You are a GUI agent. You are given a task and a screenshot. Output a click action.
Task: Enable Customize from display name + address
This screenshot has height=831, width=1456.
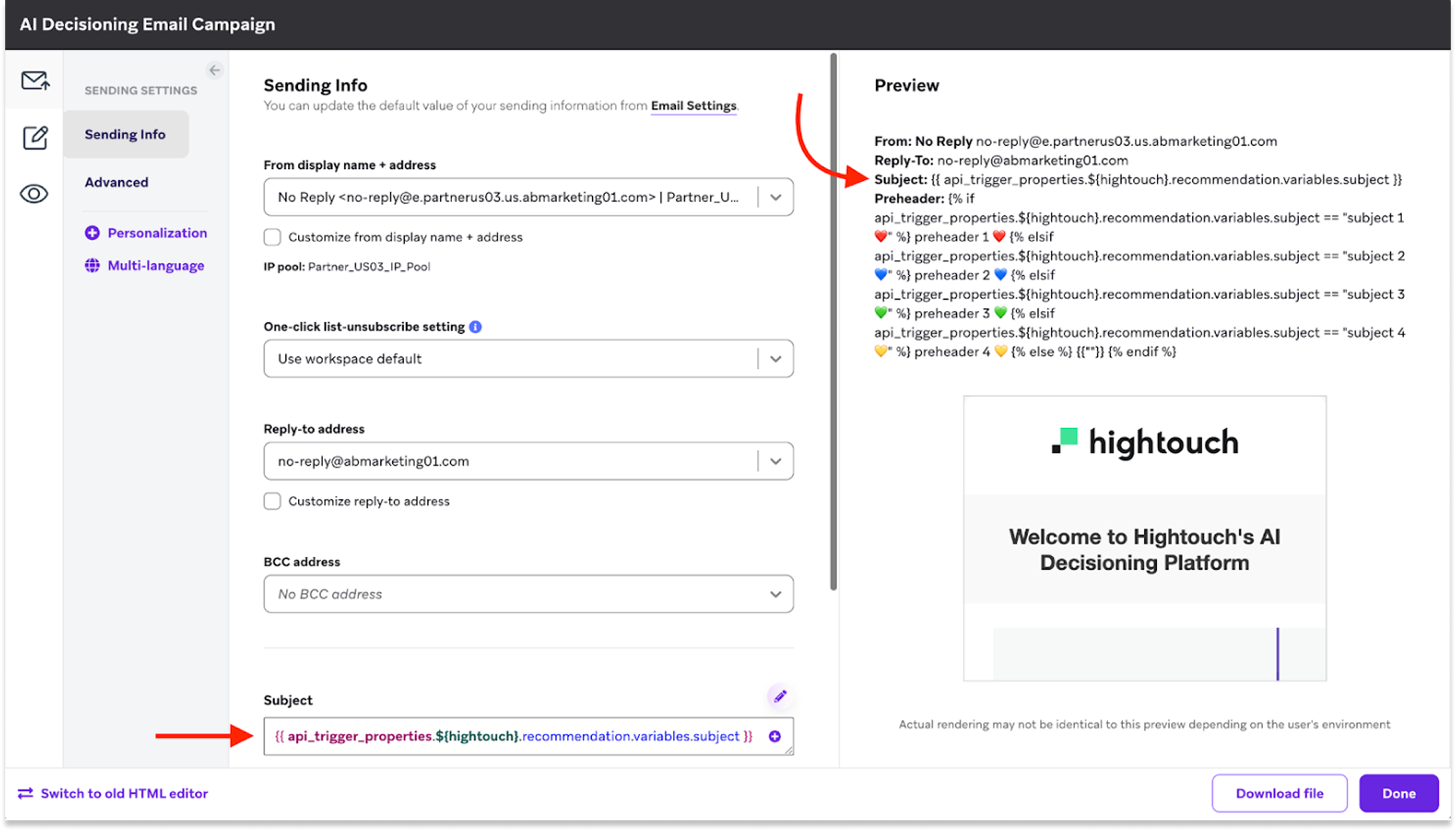tap(273, 237)
